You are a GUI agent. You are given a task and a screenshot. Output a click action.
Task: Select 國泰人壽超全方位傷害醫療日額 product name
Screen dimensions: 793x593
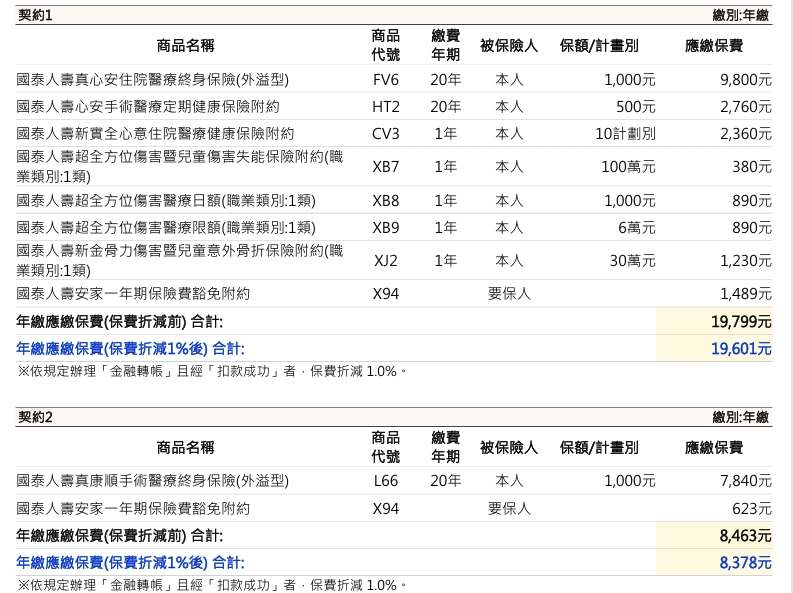(x=166, y=201)
